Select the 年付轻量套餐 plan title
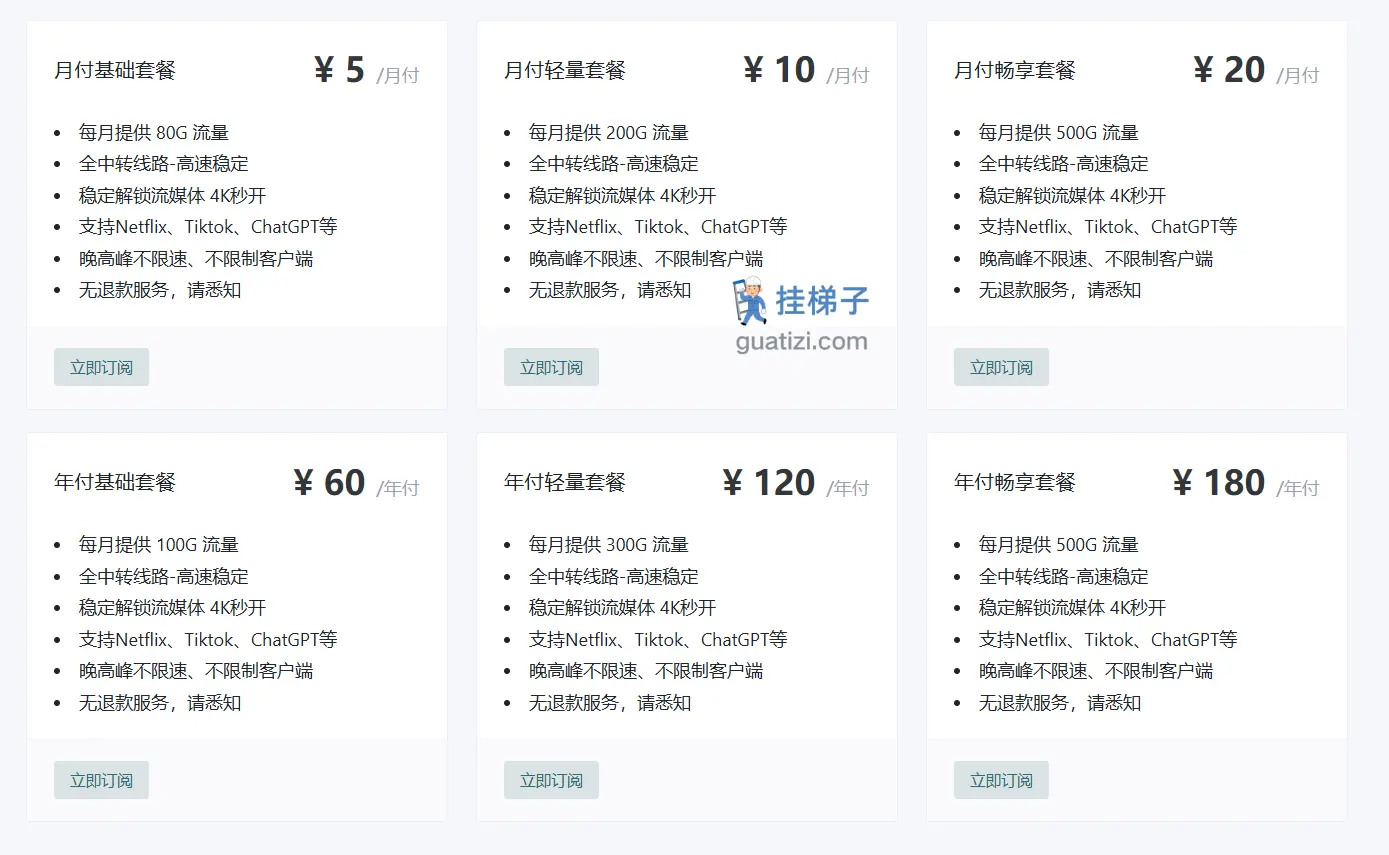 point(565,482)
